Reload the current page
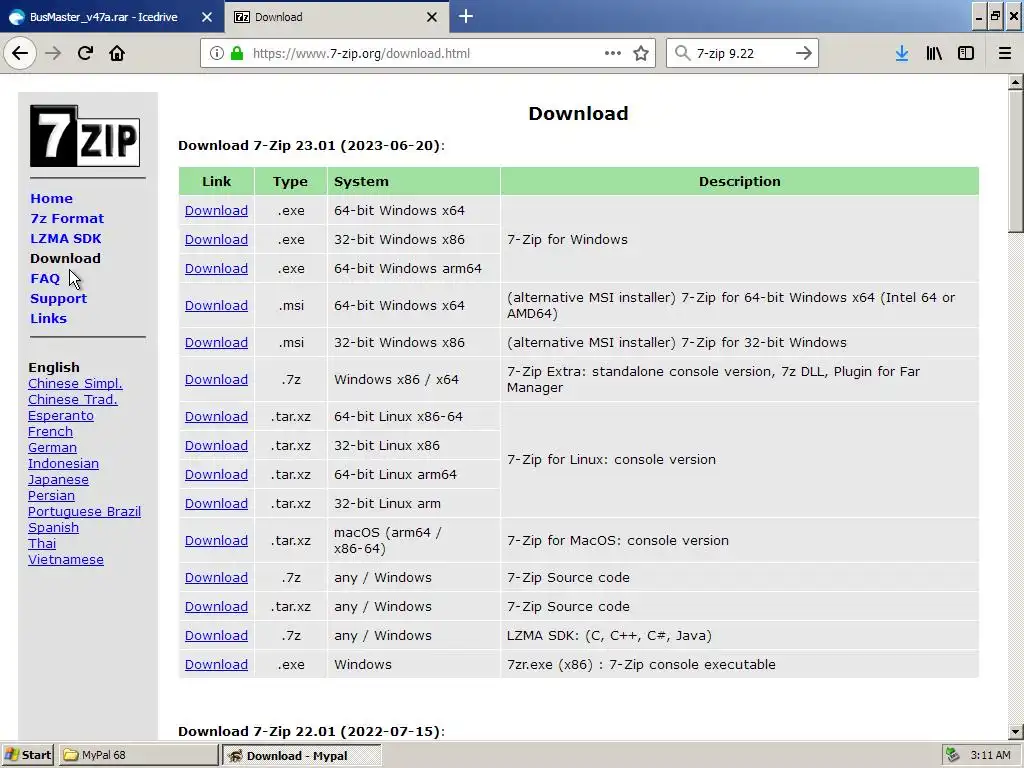 point(85,53)
